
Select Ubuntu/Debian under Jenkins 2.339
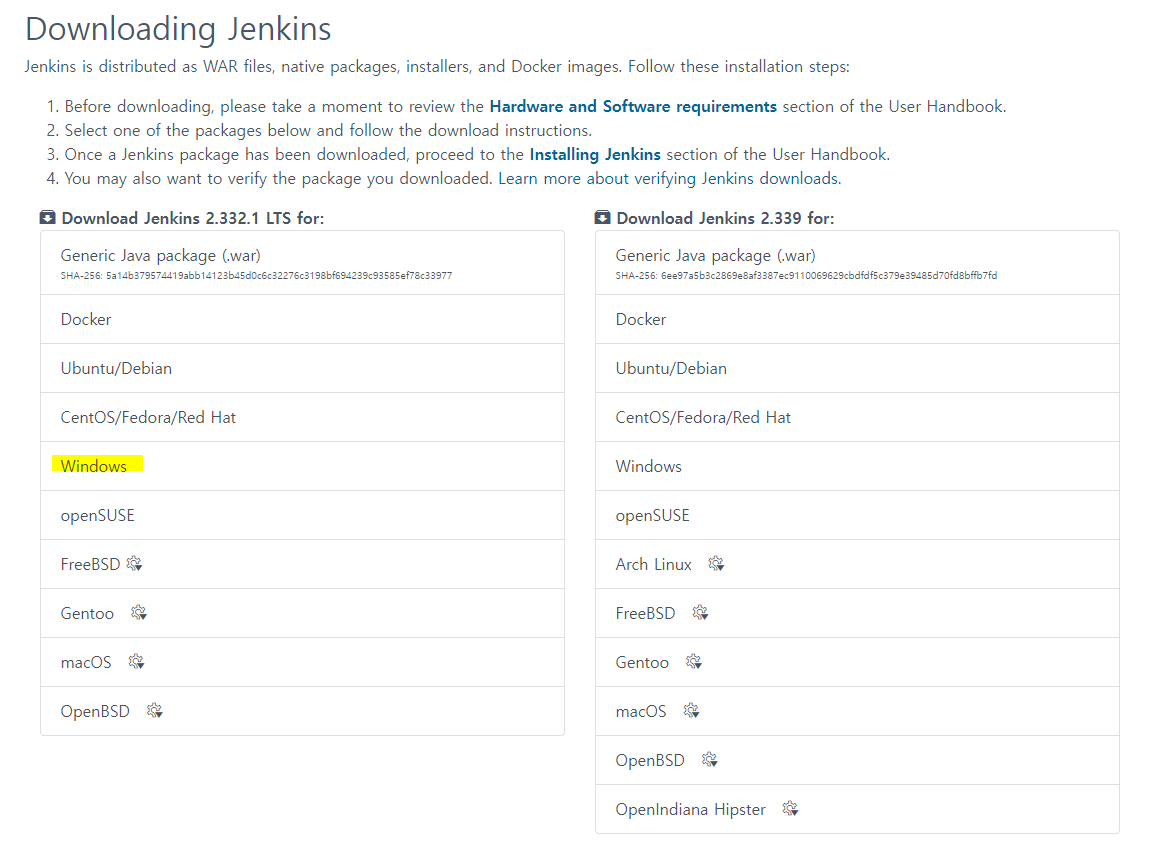857,368
